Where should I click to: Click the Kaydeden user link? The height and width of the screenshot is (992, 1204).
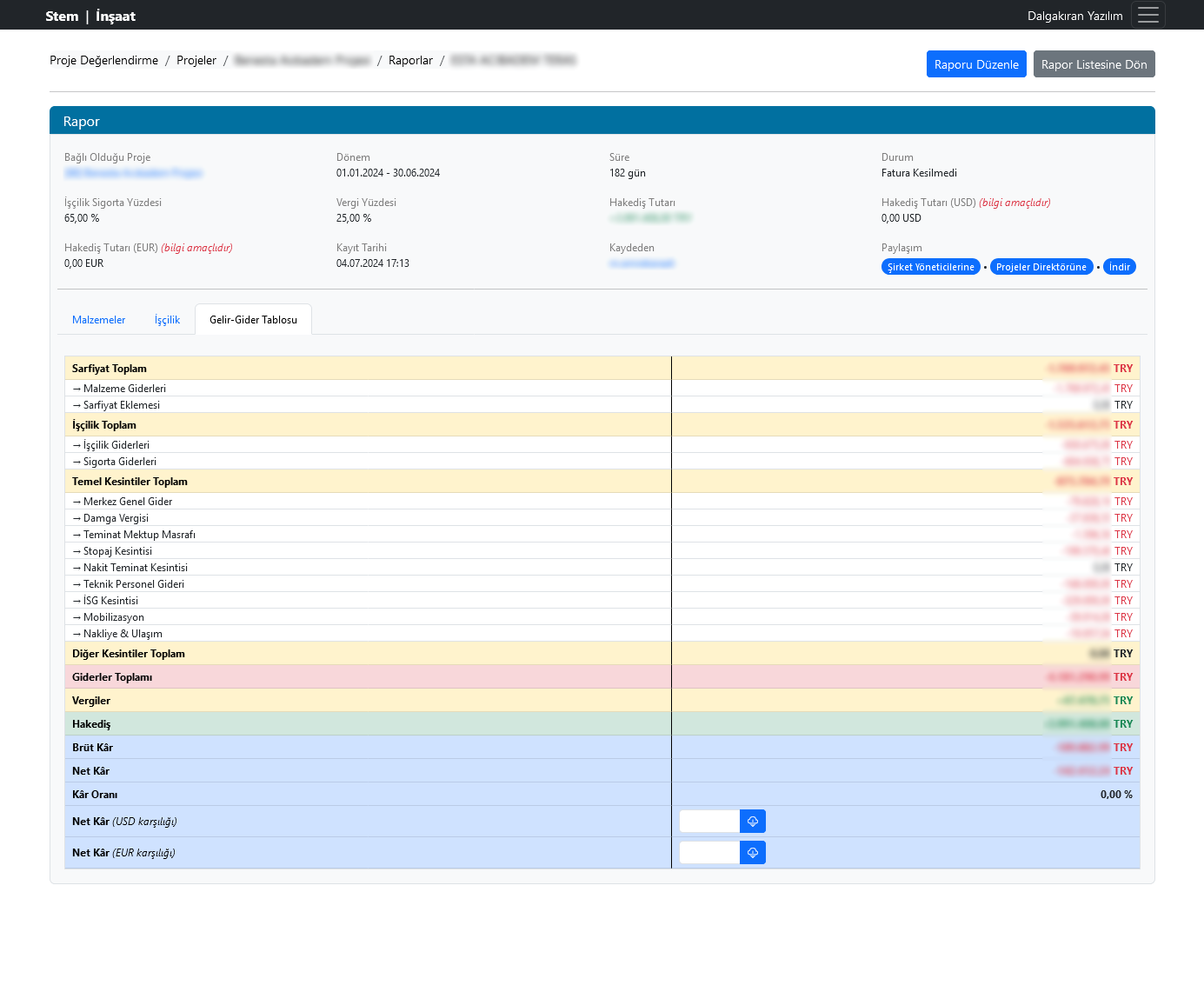click(x=642, y=263)
